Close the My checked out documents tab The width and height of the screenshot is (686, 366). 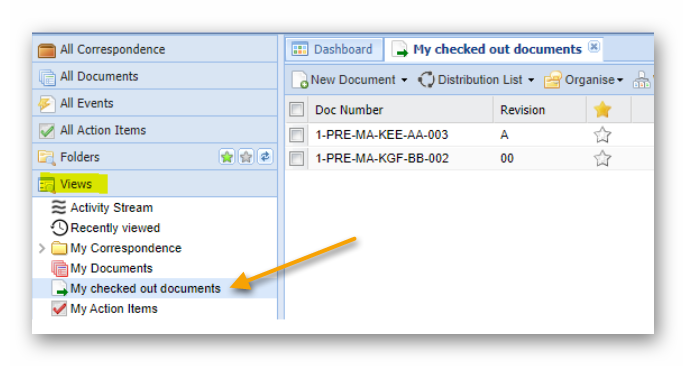tap(594, 46)
